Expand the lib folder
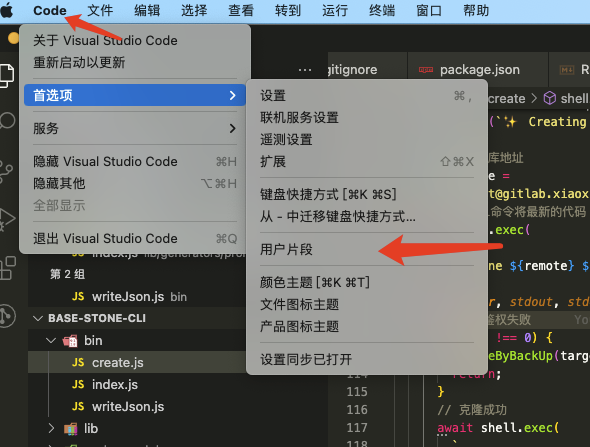 coord(51,428)
